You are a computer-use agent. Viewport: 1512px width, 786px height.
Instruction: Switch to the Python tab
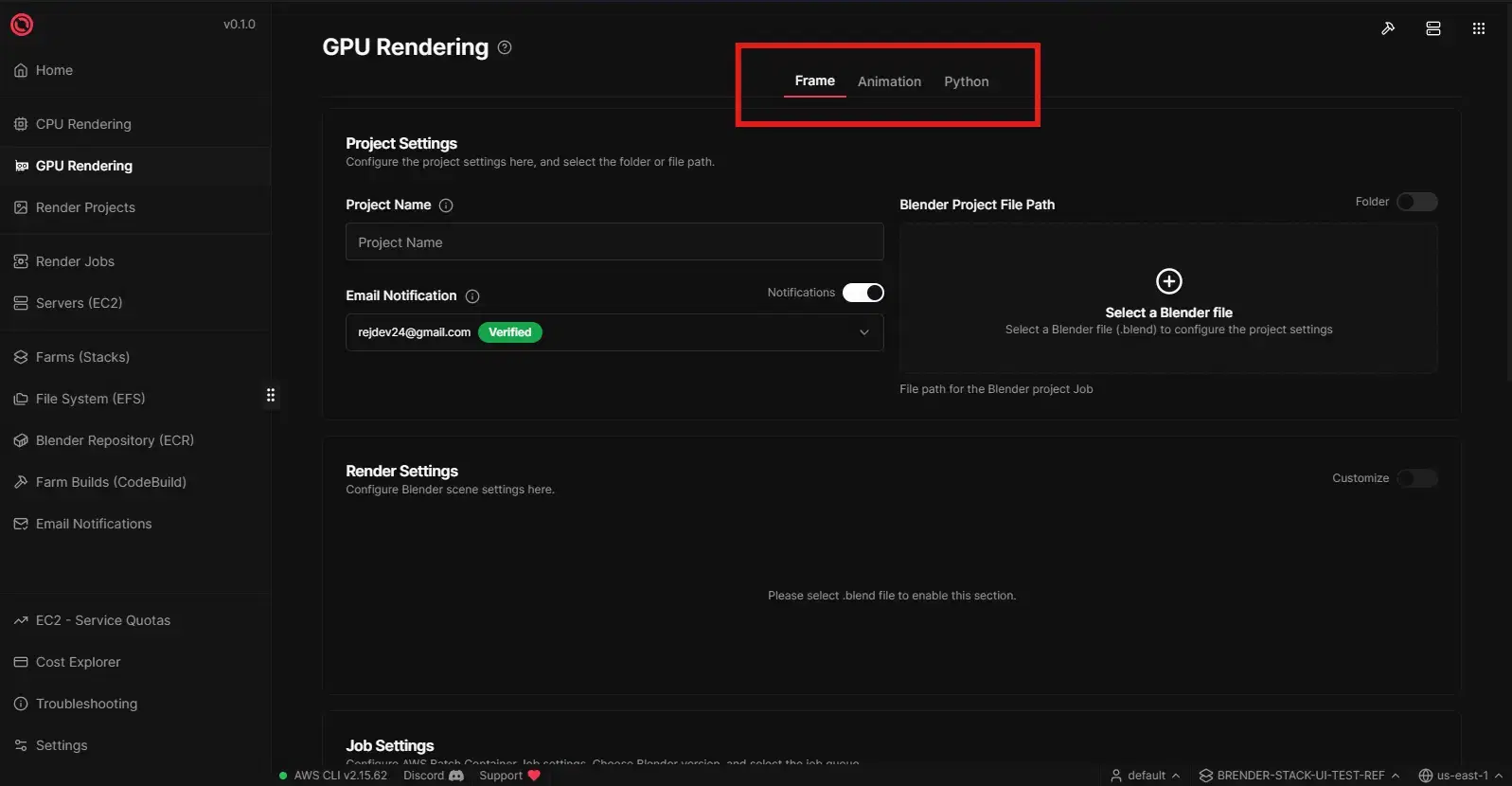pyautogui.click(x=967, y=81)
